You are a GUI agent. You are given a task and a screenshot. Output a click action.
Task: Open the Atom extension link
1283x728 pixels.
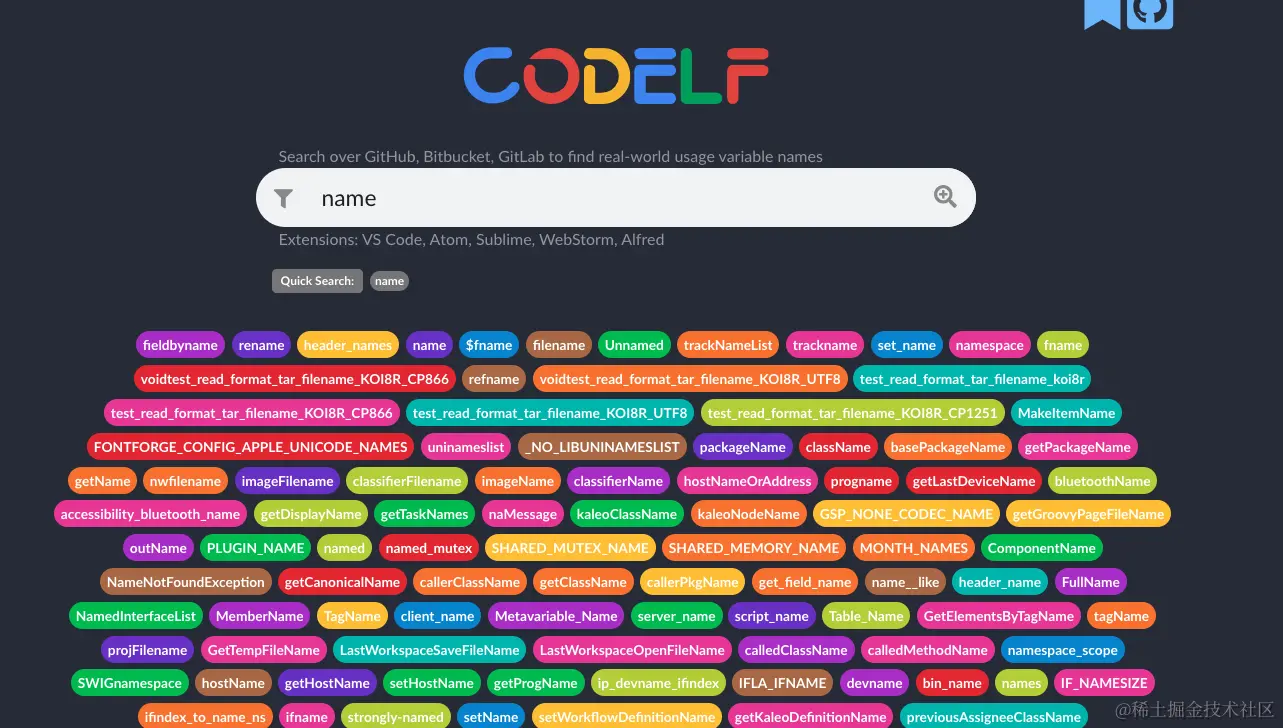pyautogui.click(x=449, y=240)
